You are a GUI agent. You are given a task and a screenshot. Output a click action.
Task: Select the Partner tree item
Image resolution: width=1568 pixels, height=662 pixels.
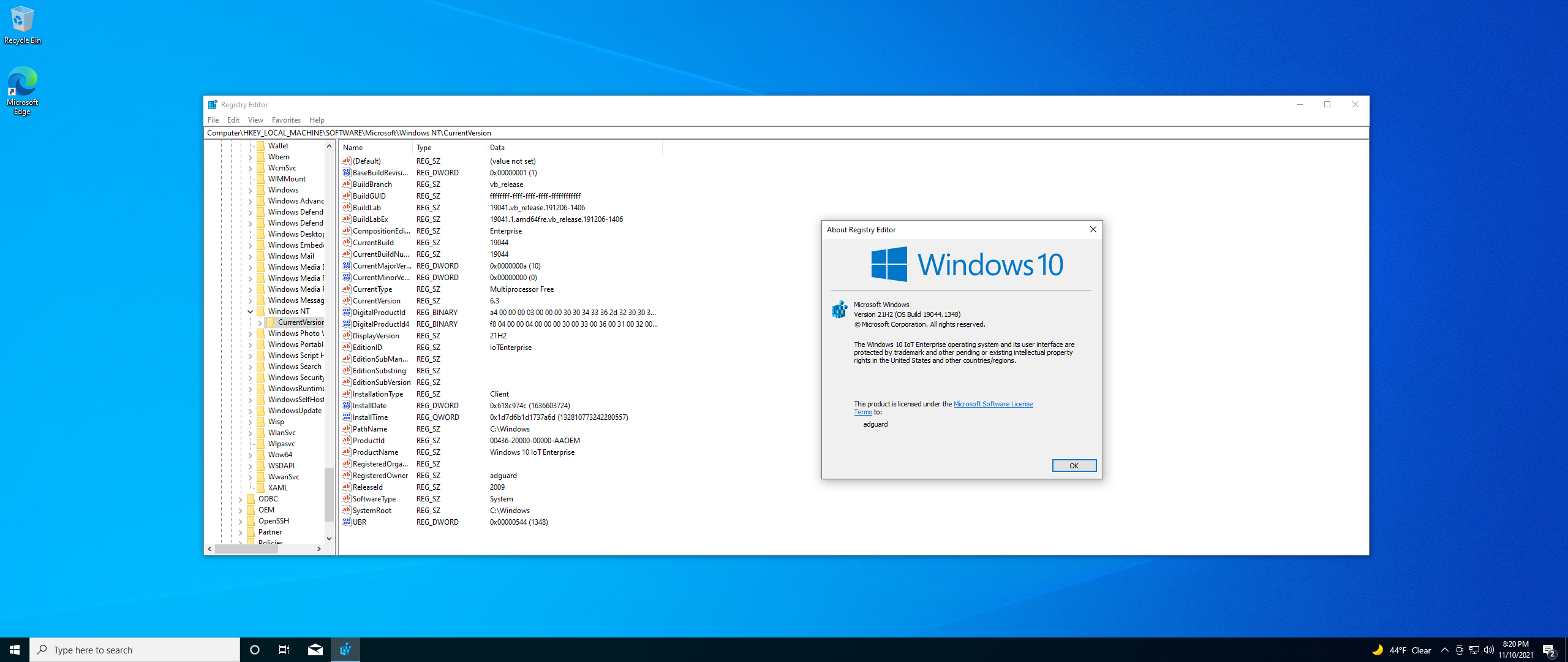(x=270, y=532)
